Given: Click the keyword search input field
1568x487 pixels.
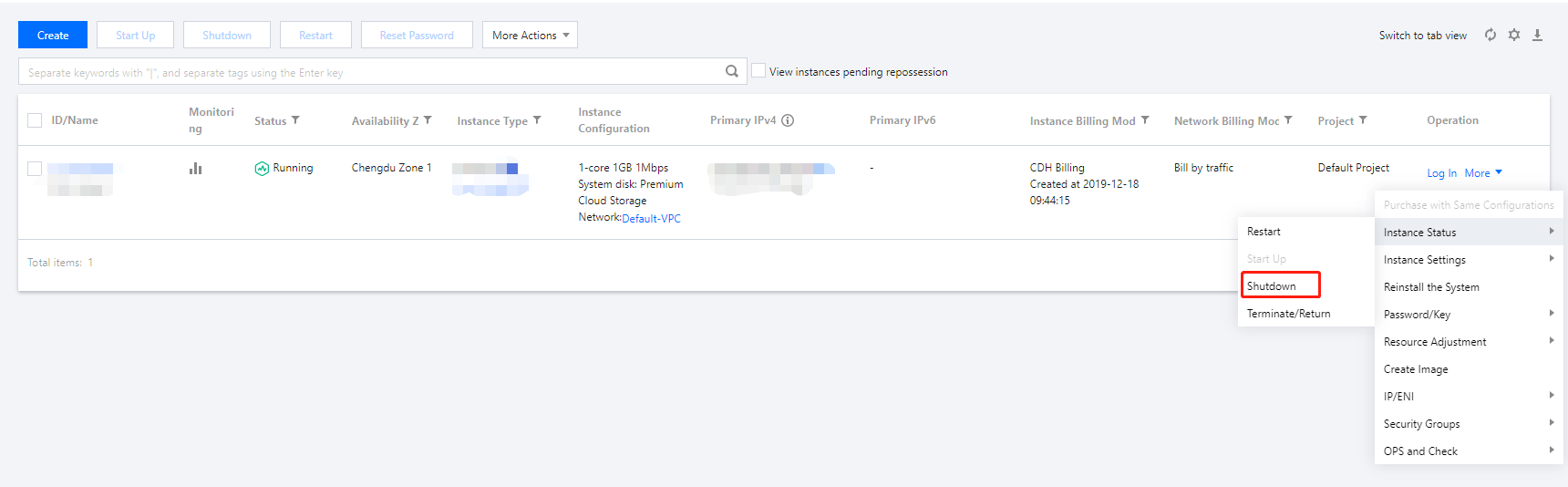Looking at the screenshot, I should coord(365,72).
